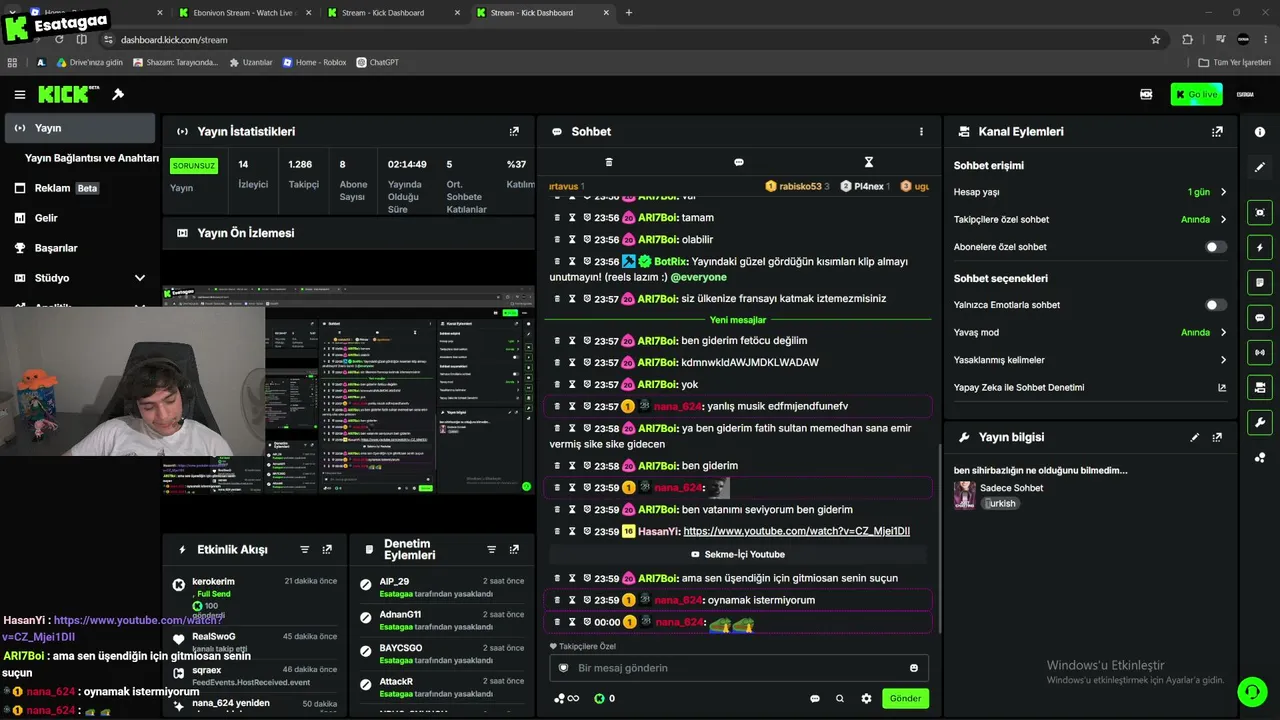Send the message with the Gönder button
This screenshot has width=1280, height=720.
(x=905, y=699)
